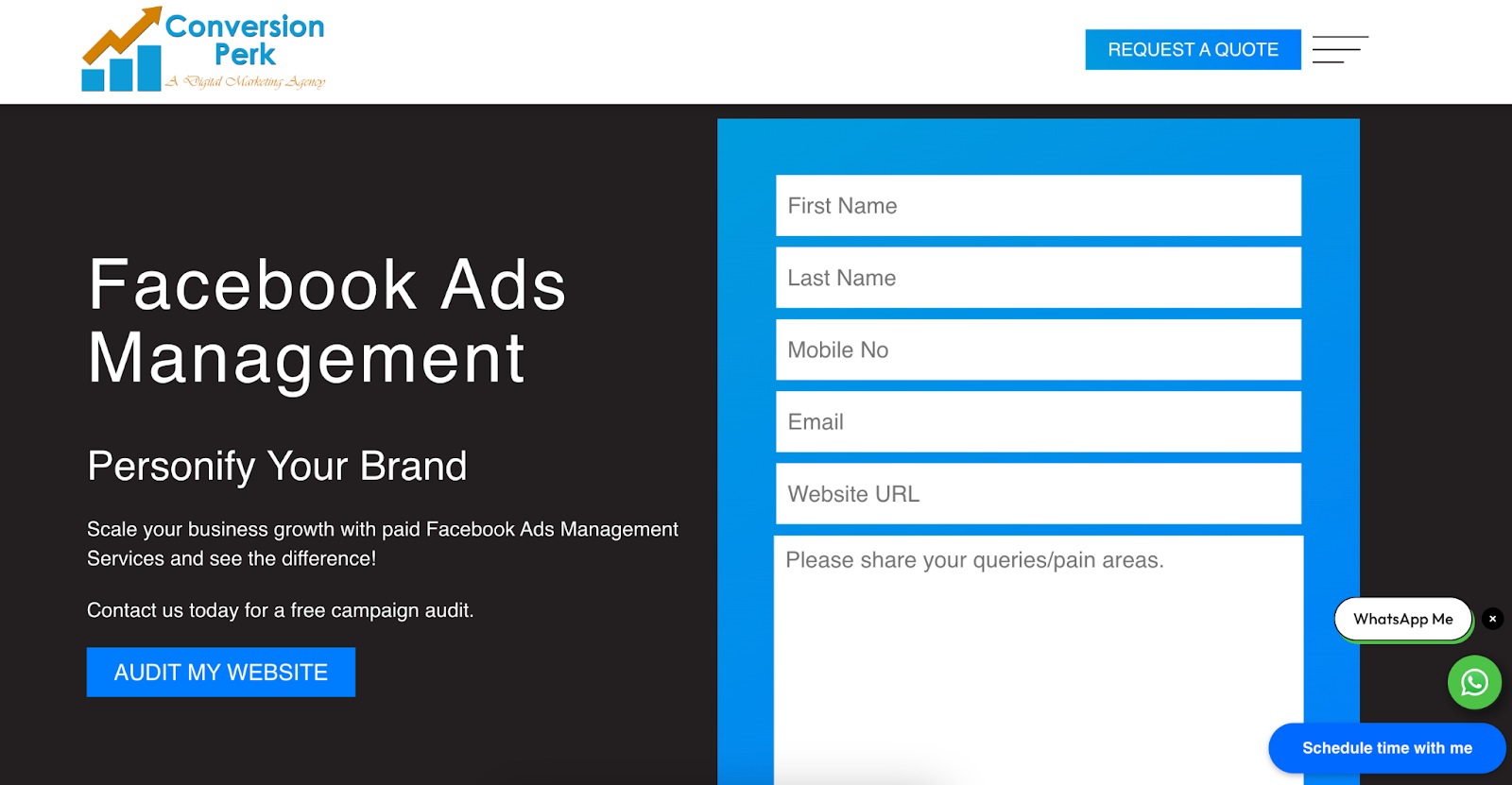This screenshot has width=1512, height=785.
Task: Open the hamburger menu icon
Action: click(x=1340, y=49)
